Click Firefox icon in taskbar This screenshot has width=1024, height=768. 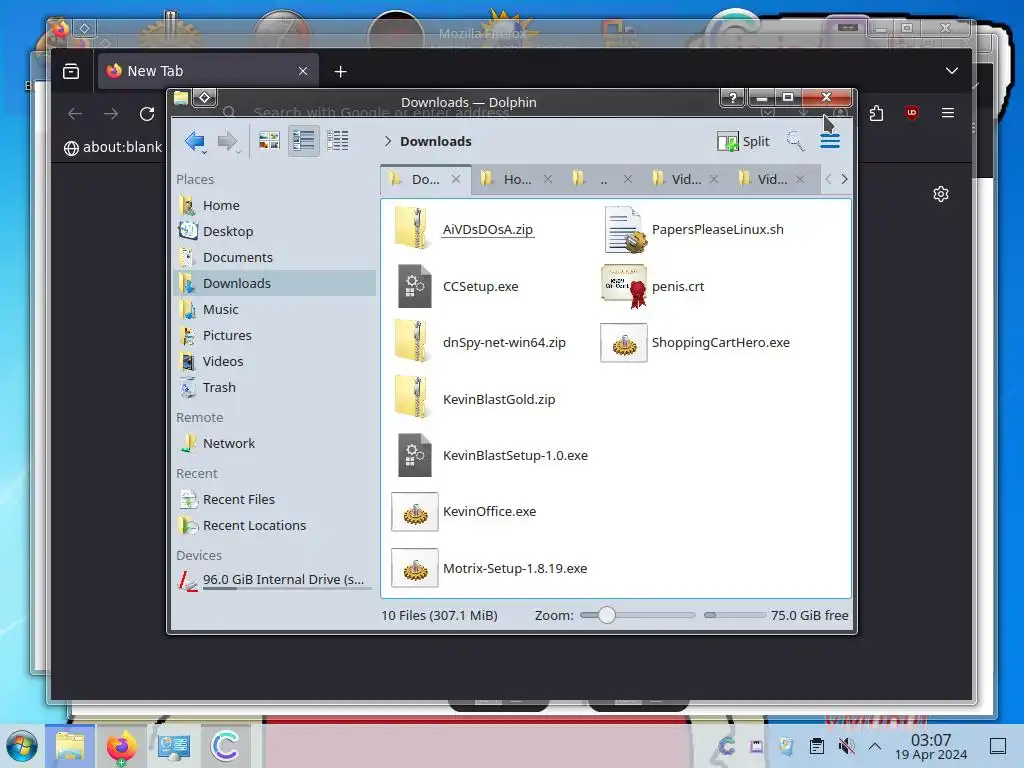coord(121,746)
